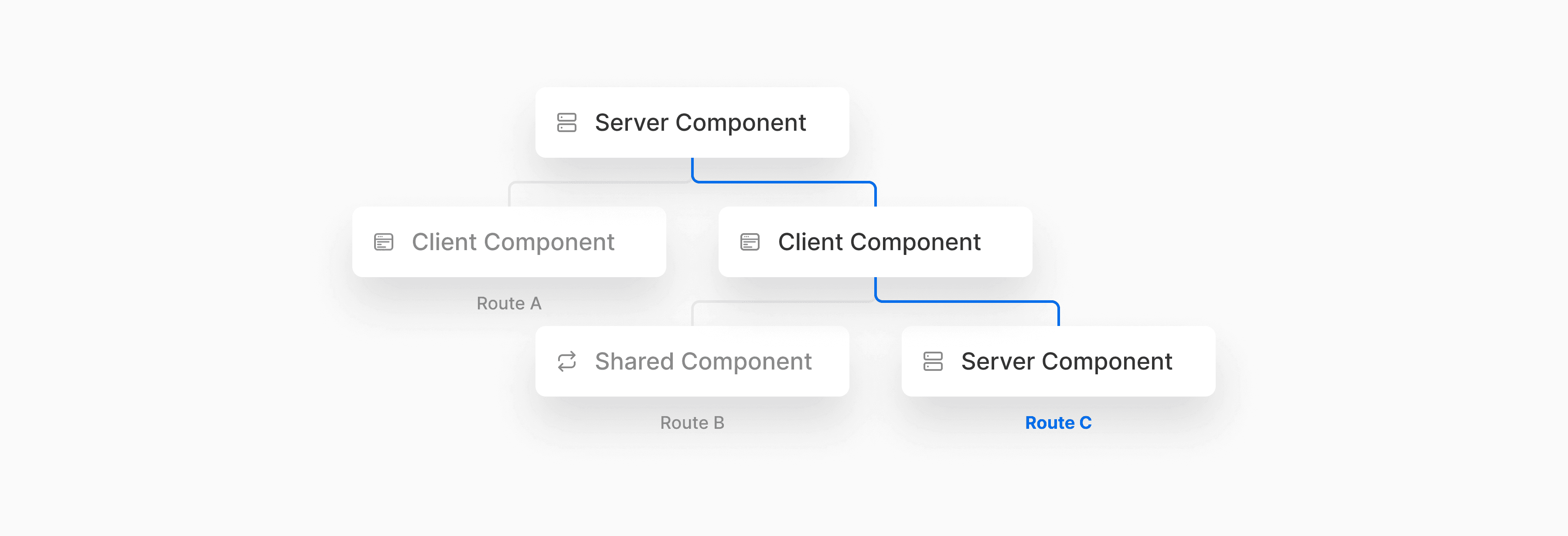This screenshot has width=1568, height=536.
Task: Click the server stack icon in top Server Component
Action: click(567, 122)
